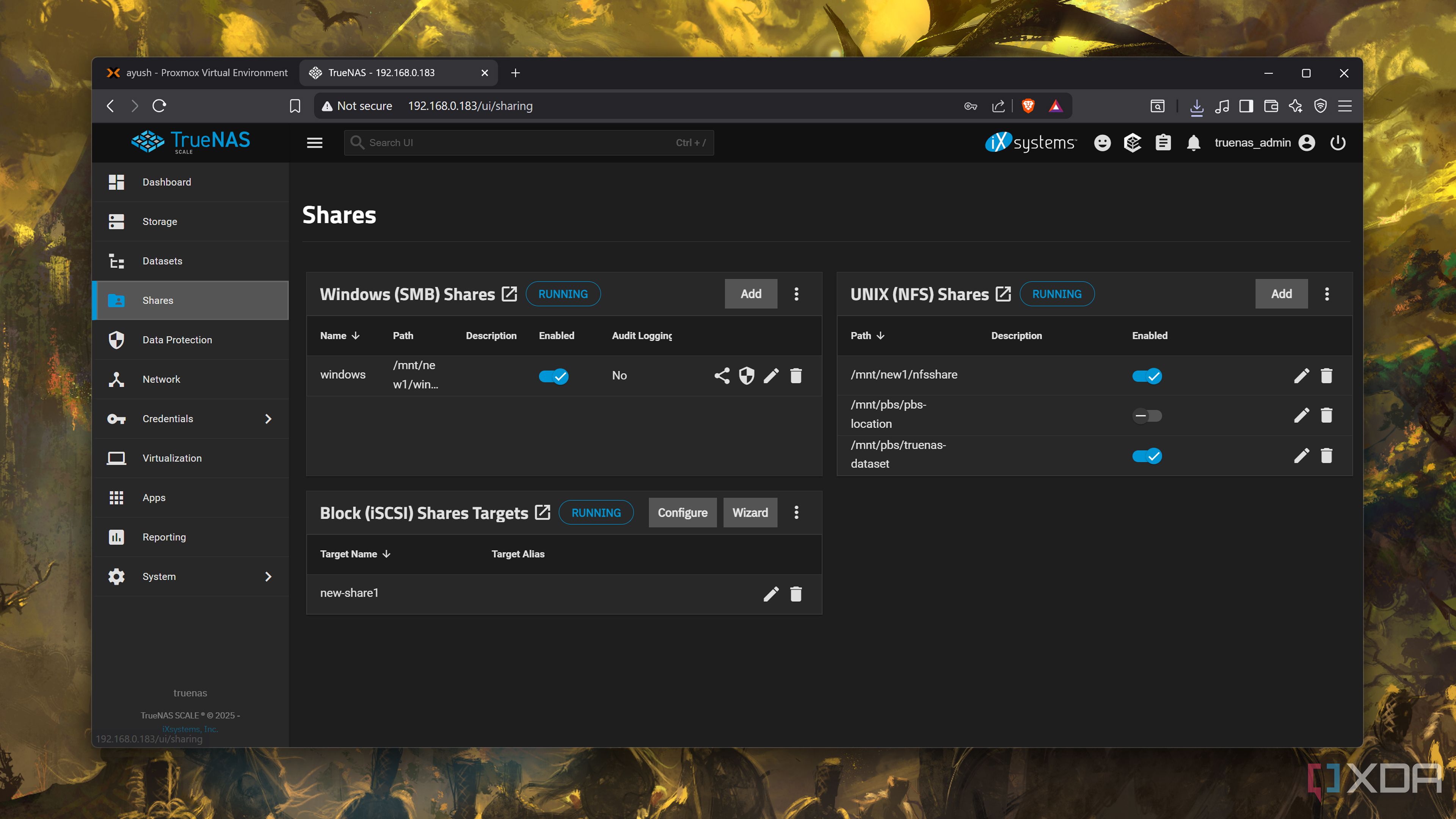Edit the new-share1 iSCSI target

coord(771,594)
